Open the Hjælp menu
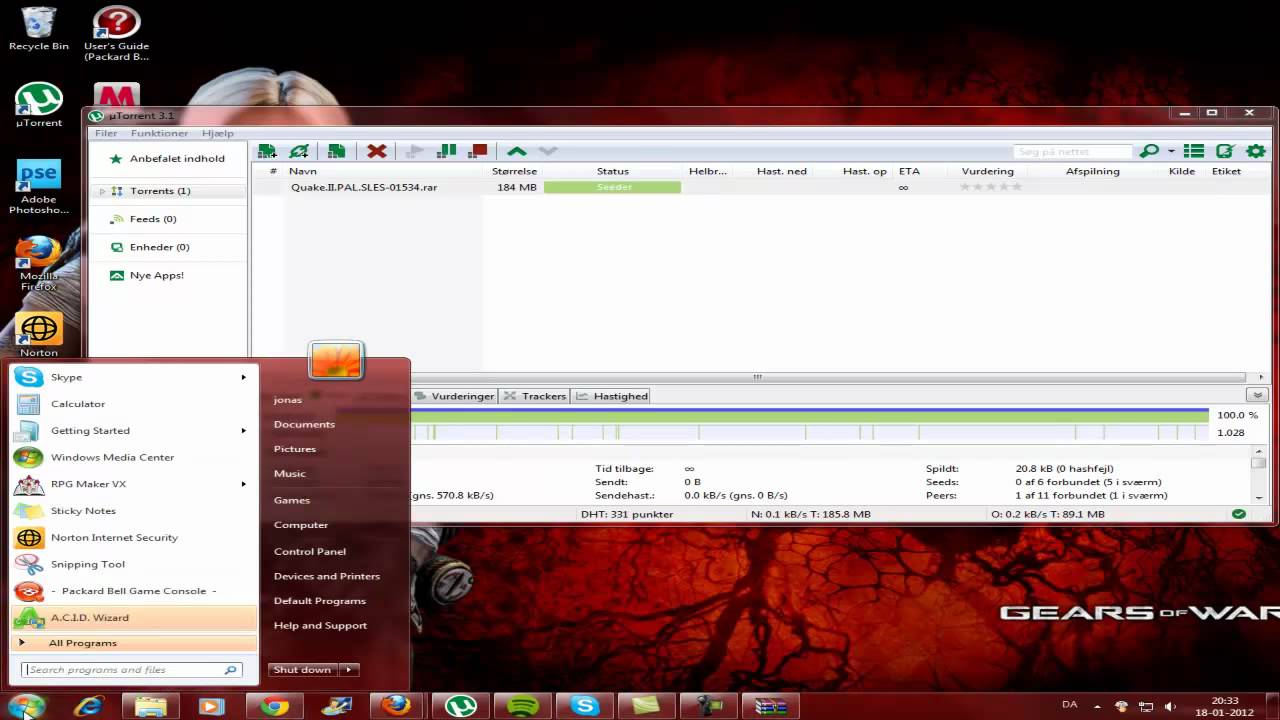 217,133
